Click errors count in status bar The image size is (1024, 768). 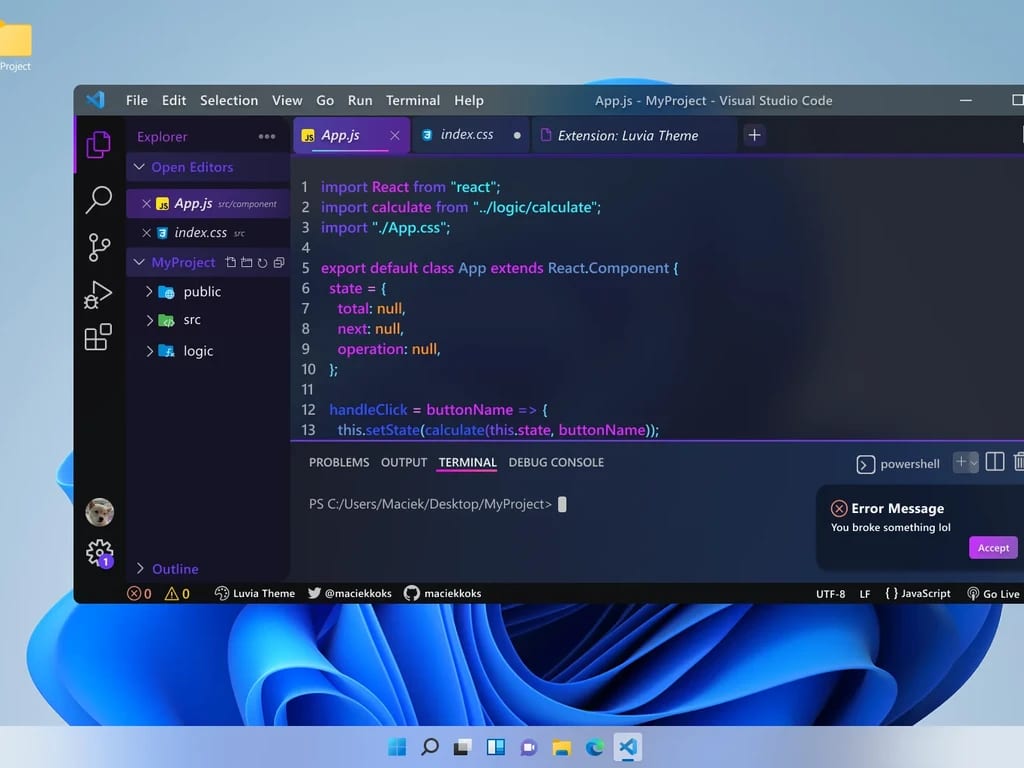139,594
